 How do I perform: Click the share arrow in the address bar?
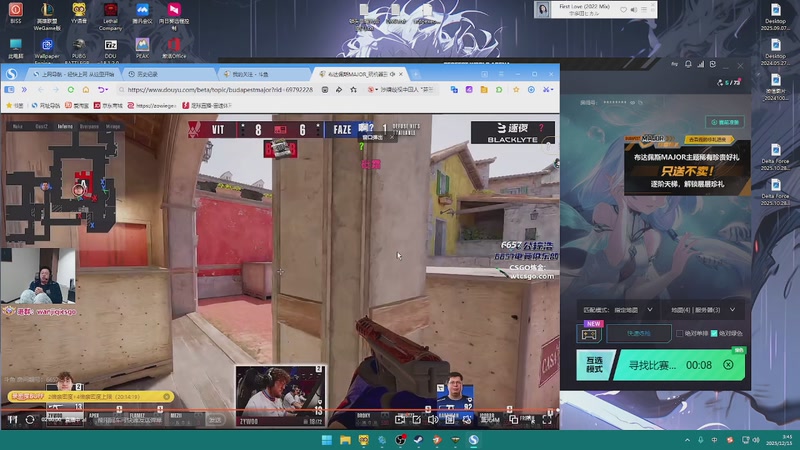coord(339,90)
